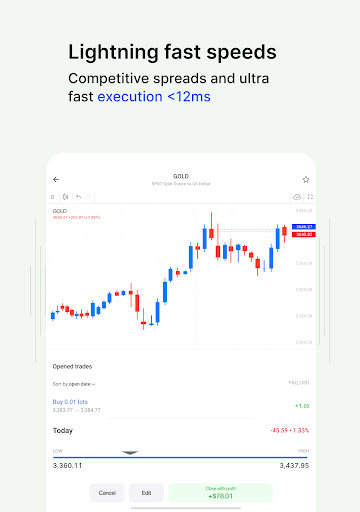Screen dimensions: 360x512
Task: Click the red price label on the chart axis
Action: click(304, 234)
